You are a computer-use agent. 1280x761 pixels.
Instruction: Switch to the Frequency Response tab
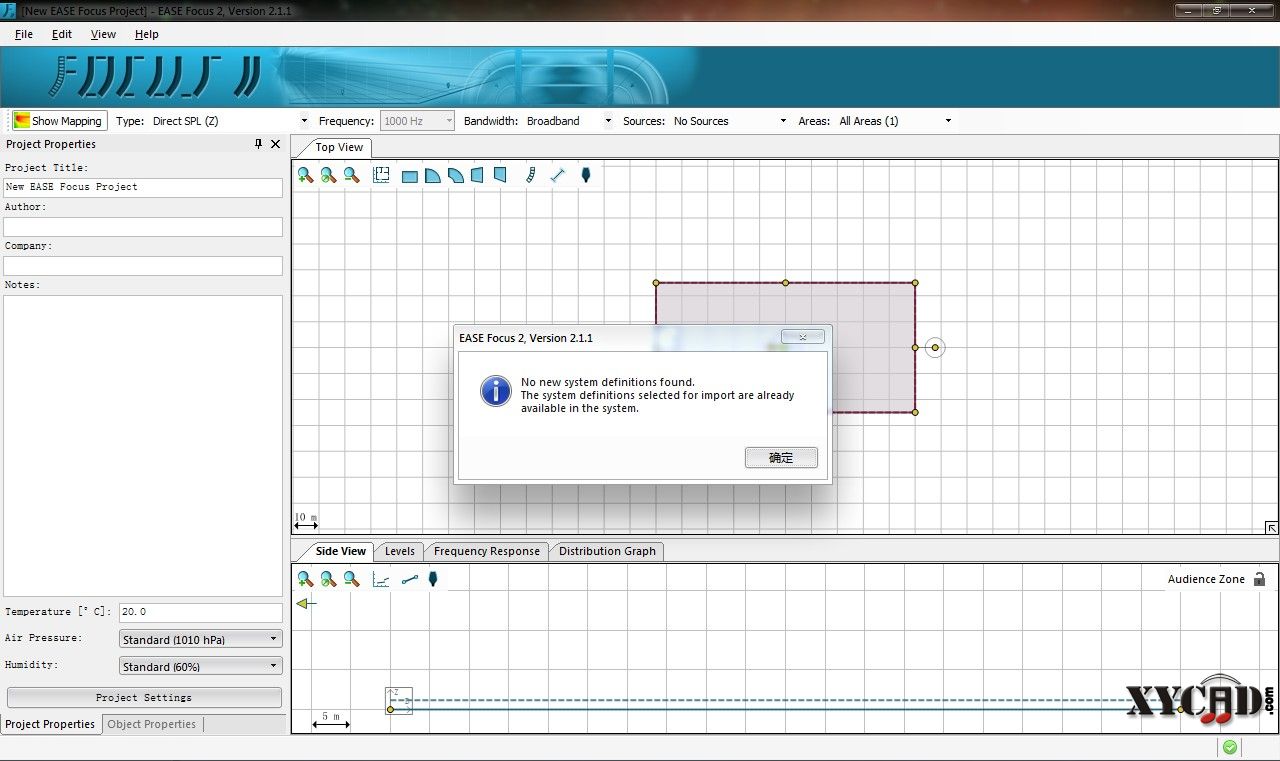(487, 551)
